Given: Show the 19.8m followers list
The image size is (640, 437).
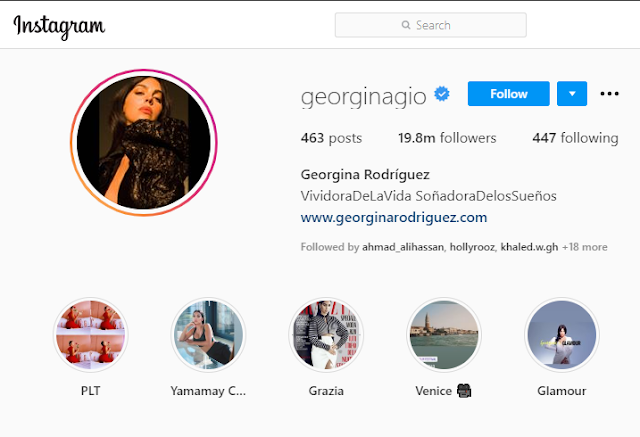Looking at the screenshot, I should click(447, 138).
